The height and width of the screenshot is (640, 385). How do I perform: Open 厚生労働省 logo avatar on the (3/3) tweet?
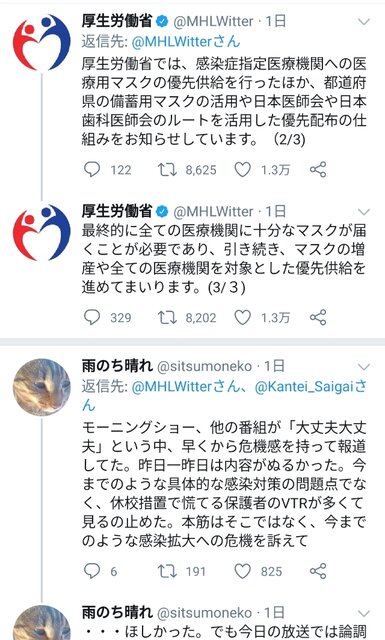point(42,232)
